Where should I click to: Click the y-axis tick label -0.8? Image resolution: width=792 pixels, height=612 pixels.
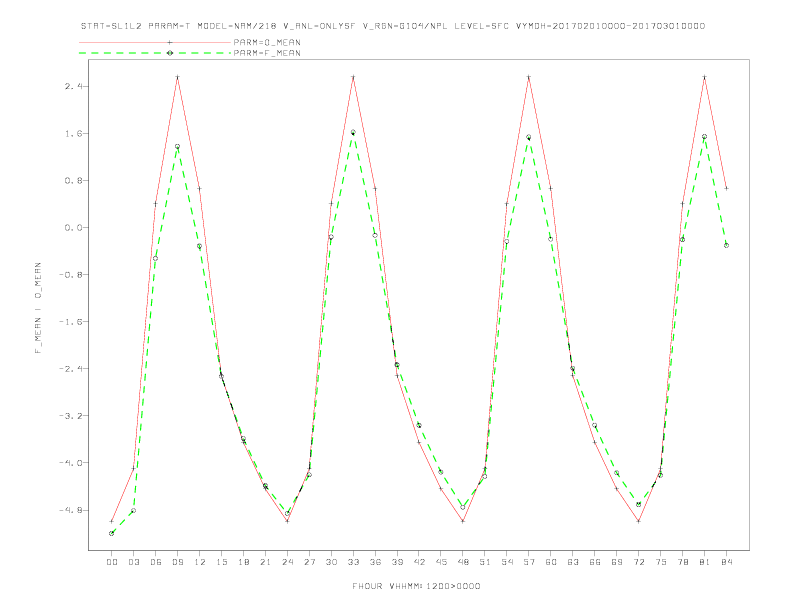pyautogui.click(x=71, y=275)
